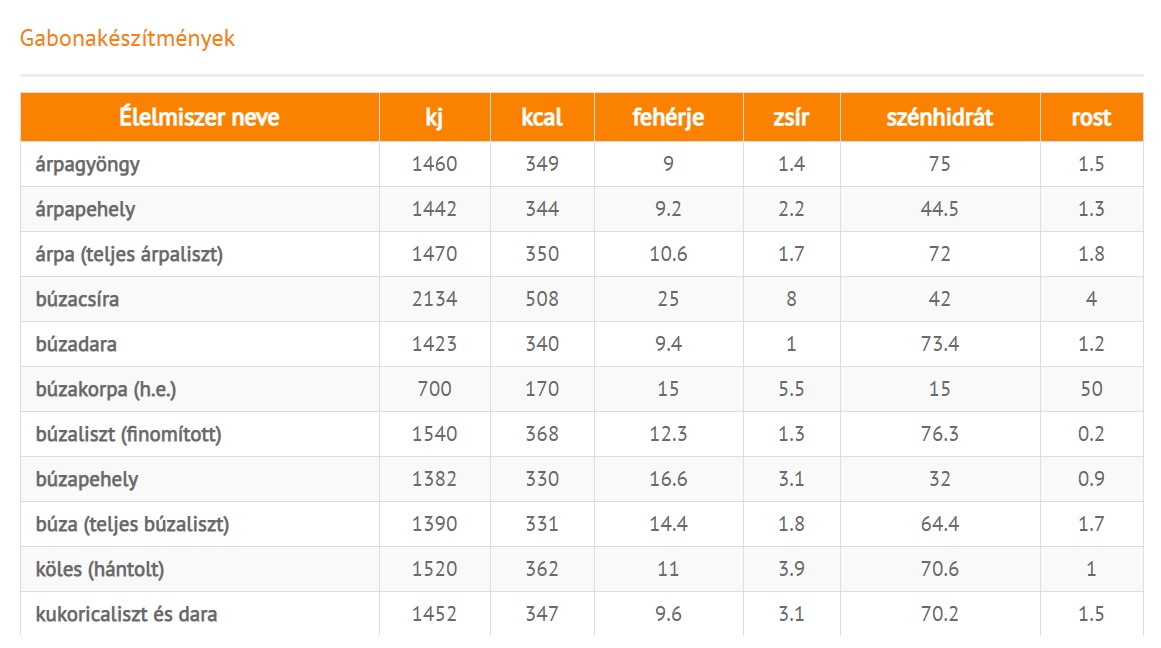Click the Gabonakészítmények section heading

coord(127,39)
